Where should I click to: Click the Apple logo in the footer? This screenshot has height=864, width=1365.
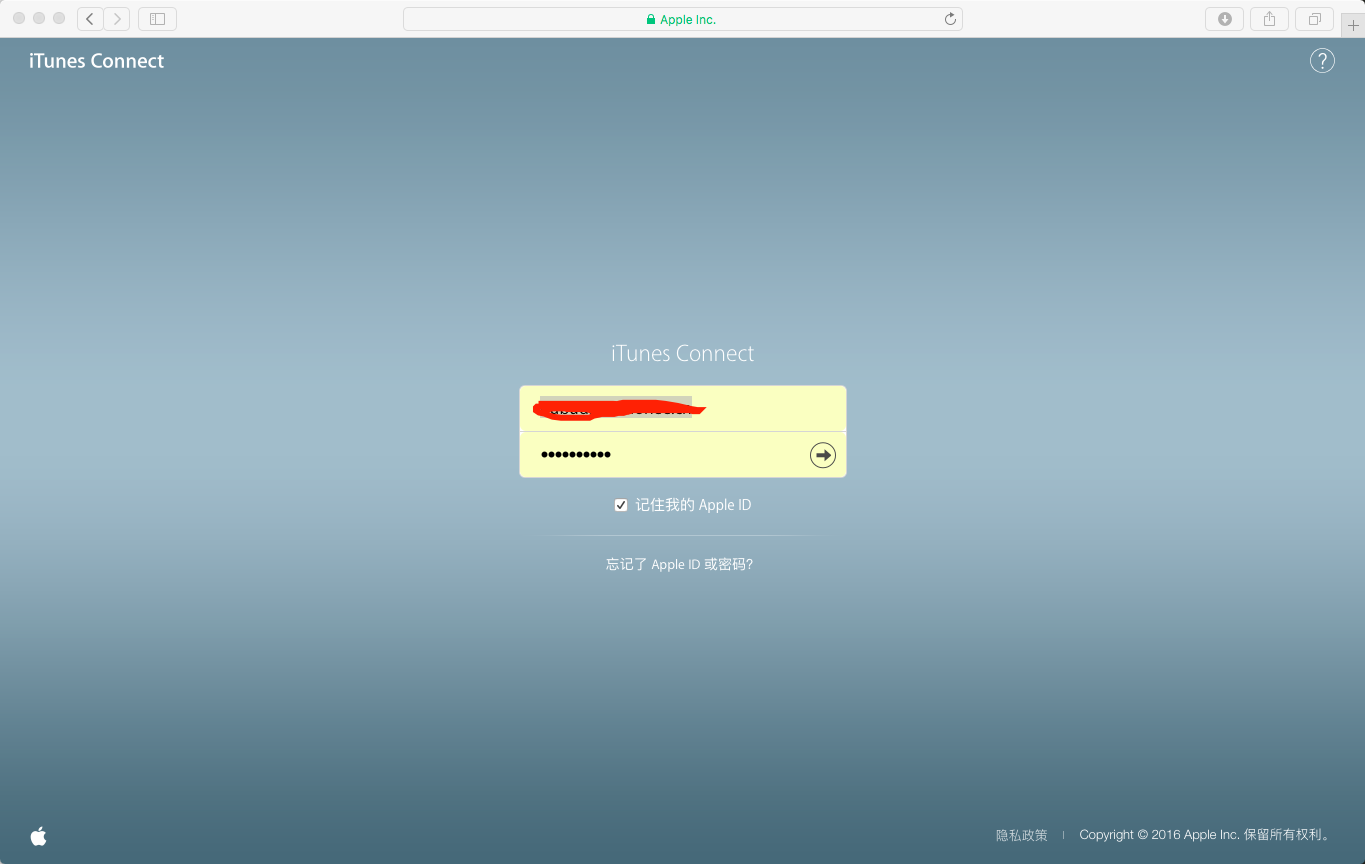[x=39, y=836]
